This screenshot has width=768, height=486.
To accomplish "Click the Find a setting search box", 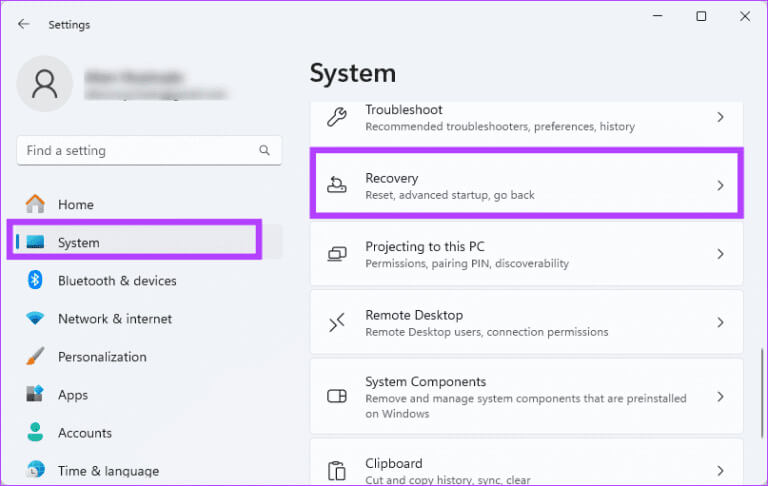I will pos(149,150).
